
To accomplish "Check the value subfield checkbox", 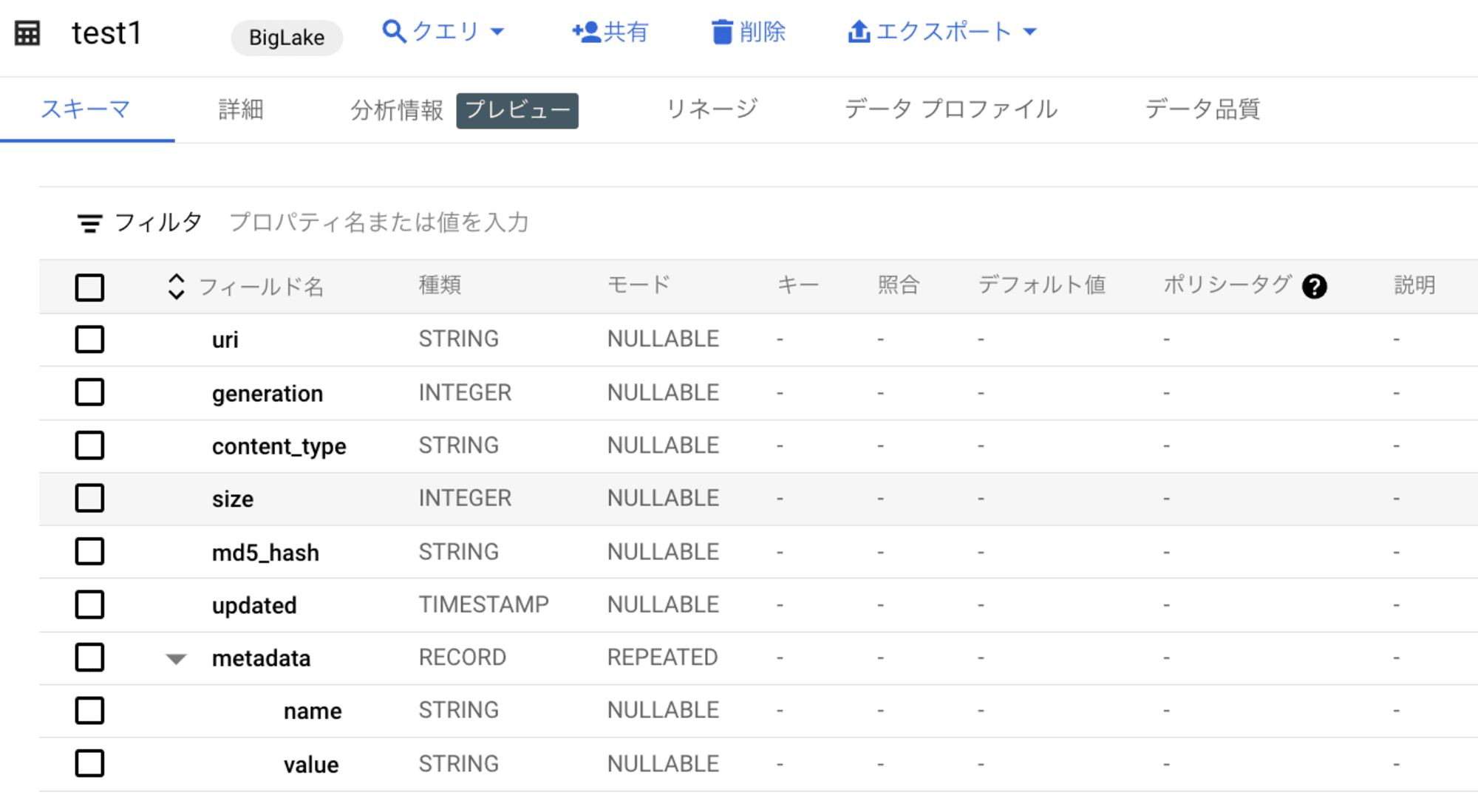I will click(89, 763).
